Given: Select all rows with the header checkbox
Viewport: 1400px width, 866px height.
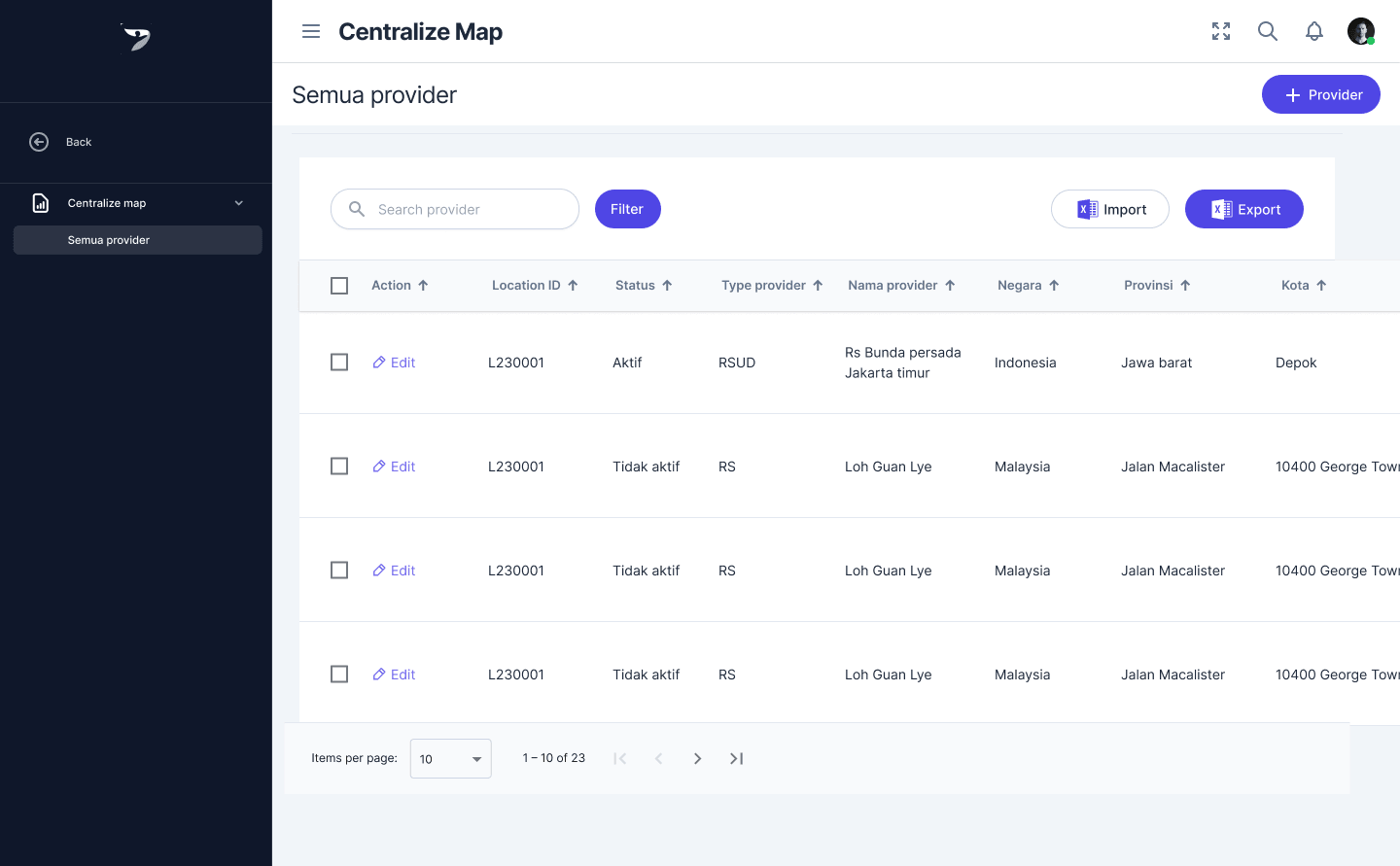Looking at the screenshot, I should click(339, 286).
